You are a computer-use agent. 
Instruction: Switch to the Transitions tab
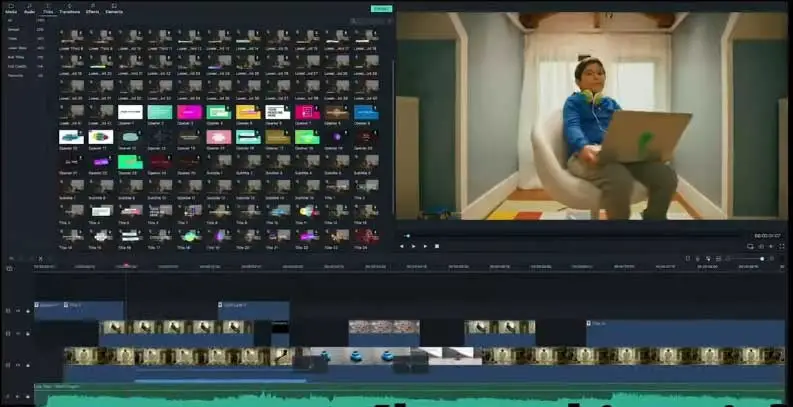(70, 9)
